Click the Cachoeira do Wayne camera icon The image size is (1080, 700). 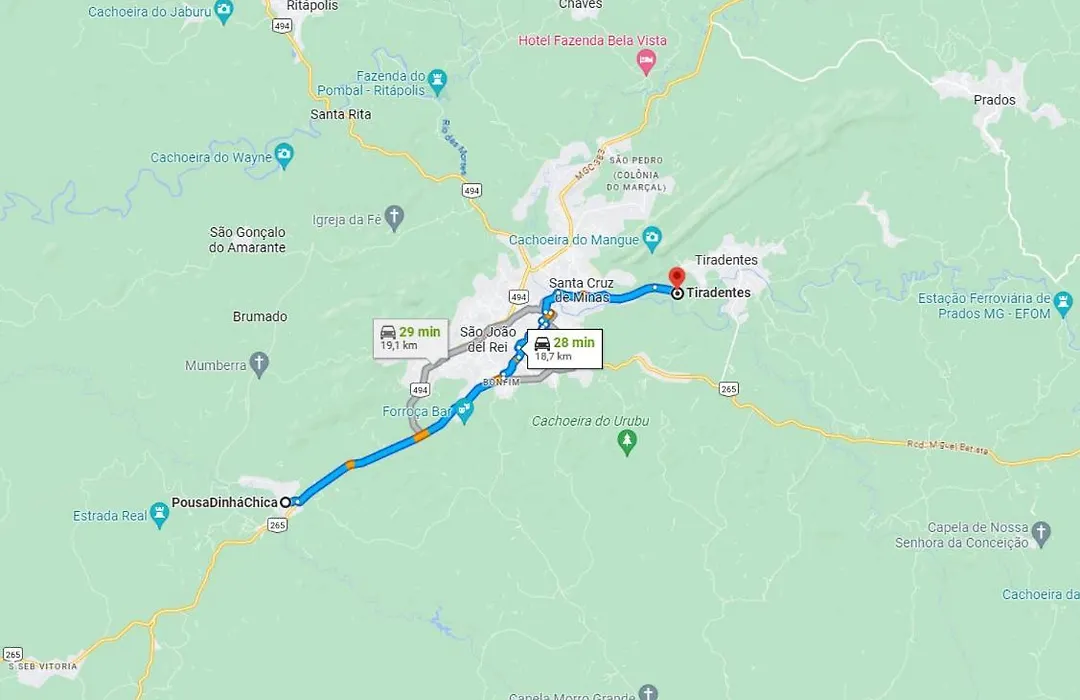(284, 156)
